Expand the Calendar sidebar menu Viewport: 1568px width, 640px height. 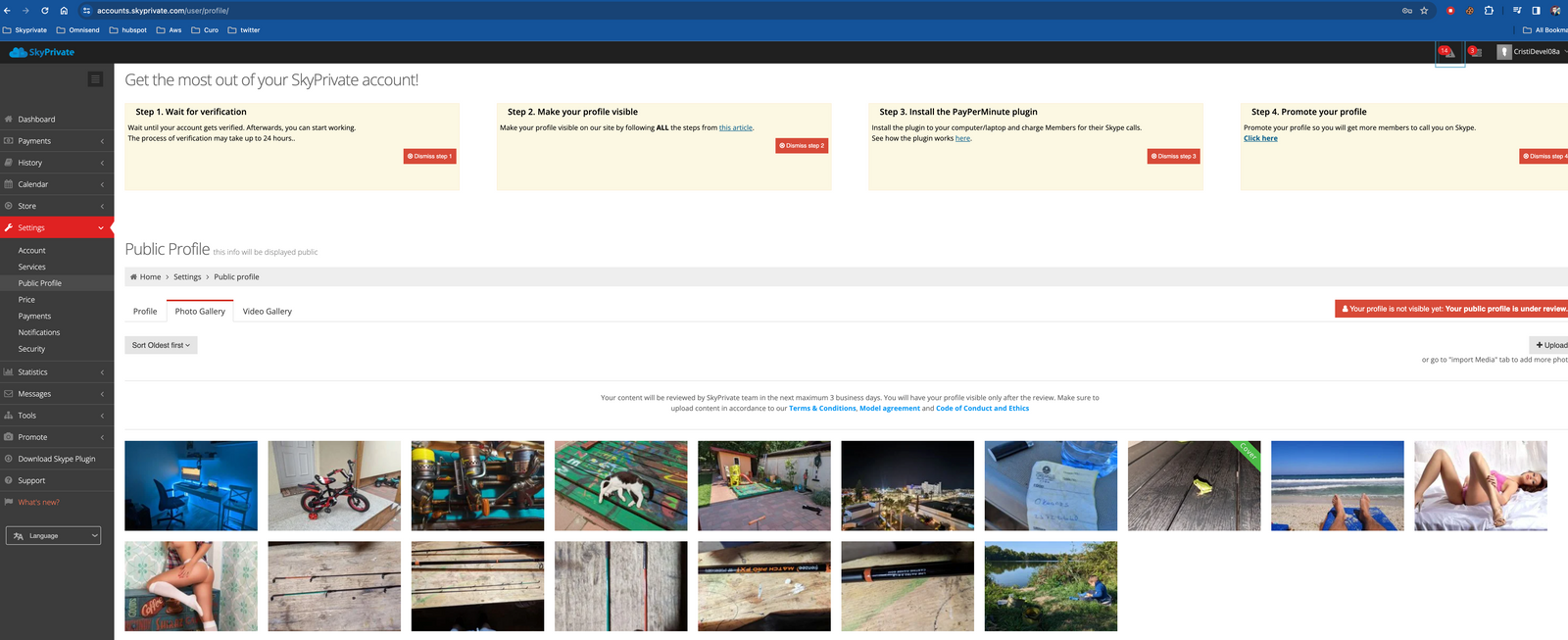coord(57,184)
